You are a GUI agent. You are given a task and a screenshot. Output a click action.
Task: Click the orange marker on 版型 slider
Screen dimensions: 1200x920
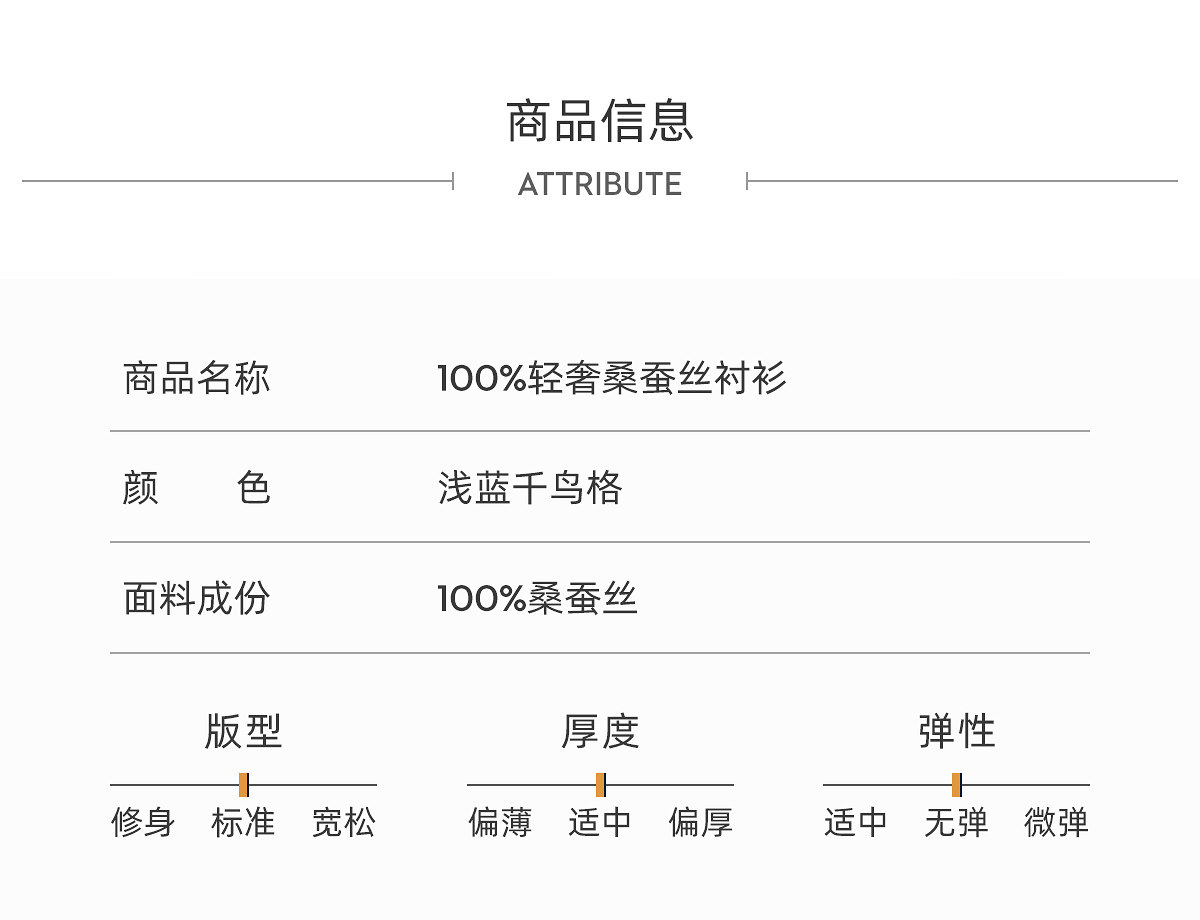coord(244,785)
